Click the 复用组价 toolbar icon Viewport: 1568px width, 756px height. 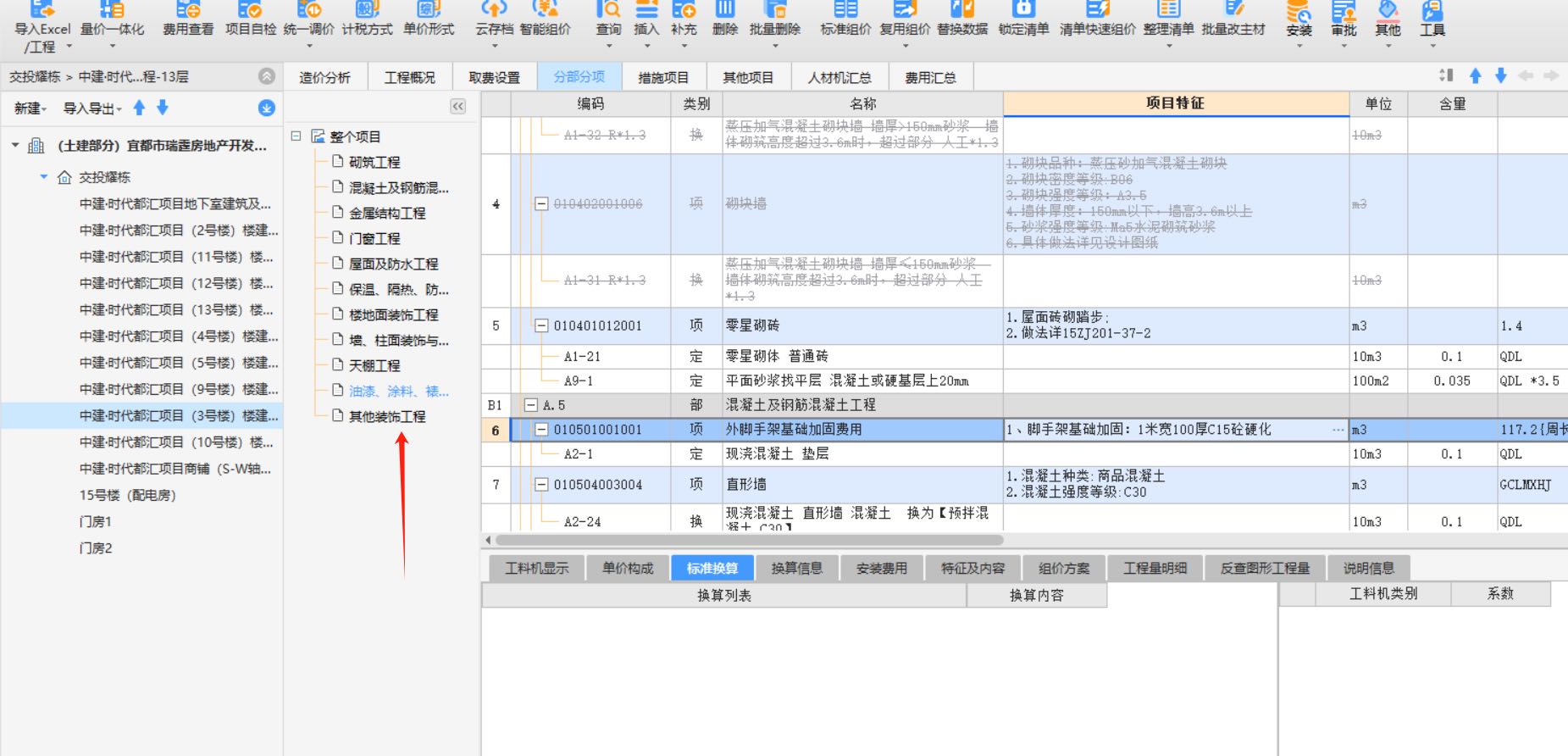tap(905, 11)
